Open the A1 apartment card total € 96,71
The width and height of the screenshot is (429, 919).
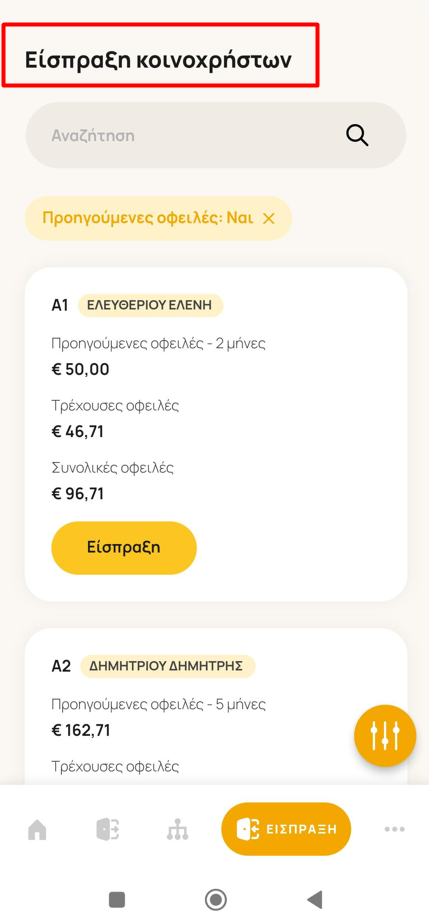pos(78,493)
